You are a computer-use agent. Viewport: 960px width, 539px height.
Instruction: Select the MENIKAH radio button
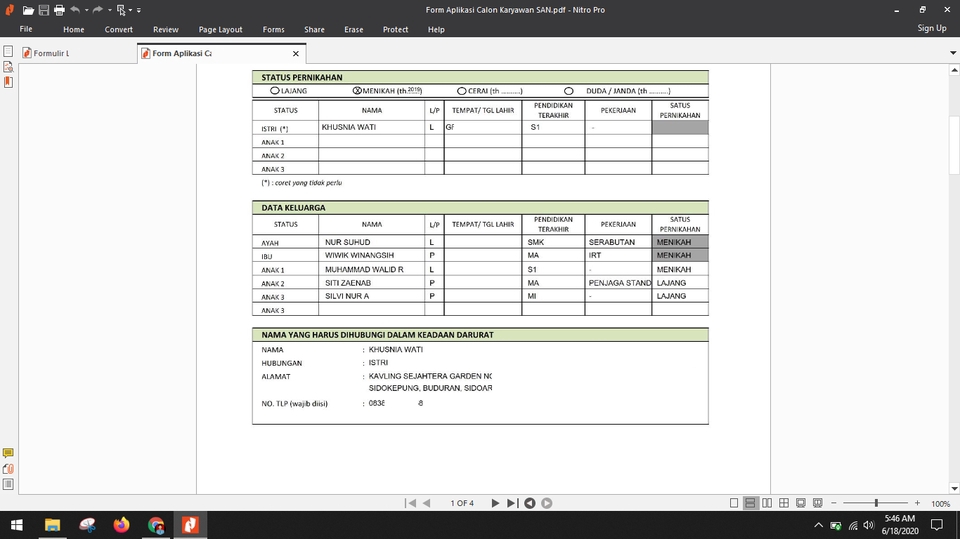(x=357, y=91)
